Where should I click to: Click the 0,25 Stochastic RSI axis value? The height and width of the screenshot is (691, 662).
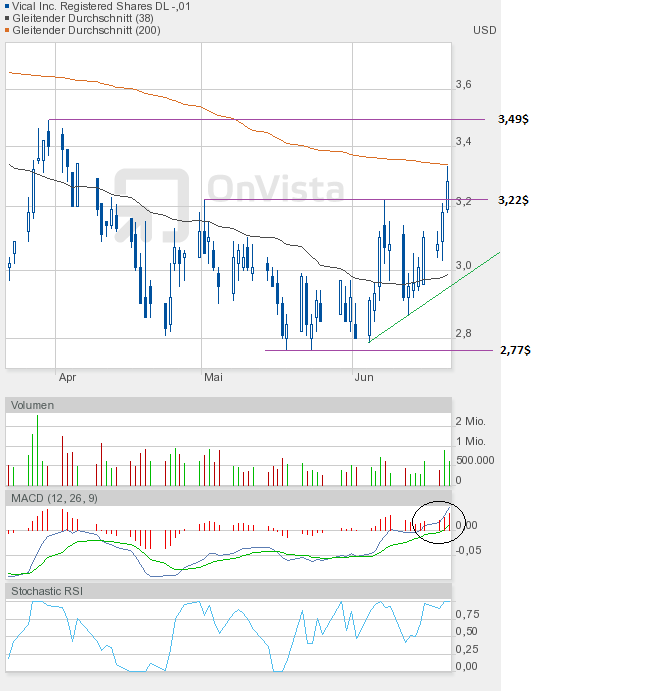[467, 649]
